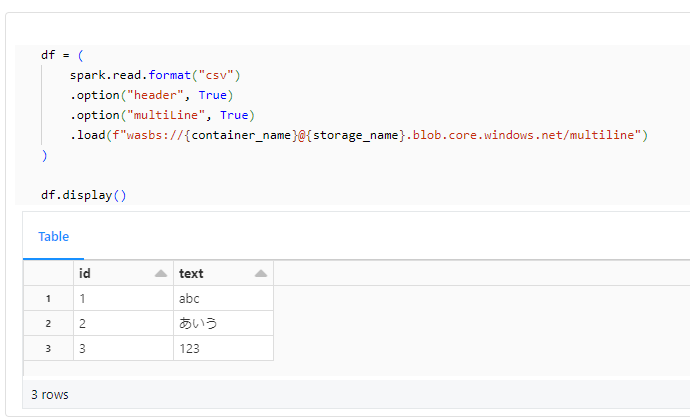Click id cell in abc row

(123, 298)
